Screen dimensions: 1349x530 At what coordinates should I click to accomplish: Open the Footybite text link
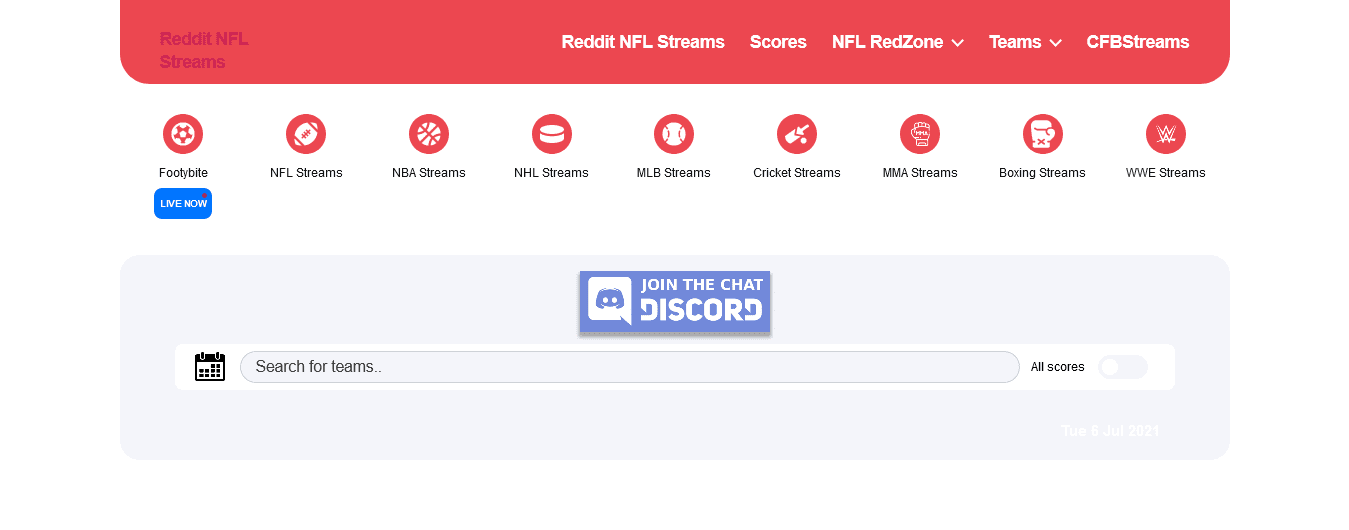point(183,173)
